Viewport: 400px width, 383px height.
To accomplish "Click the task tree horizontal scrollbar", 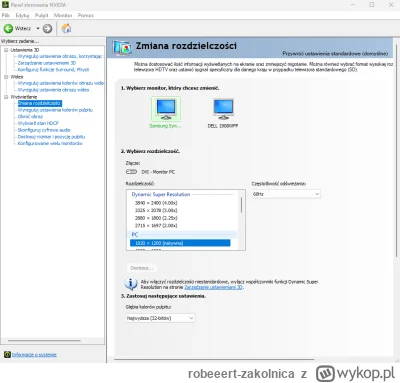I will point(44,341).
